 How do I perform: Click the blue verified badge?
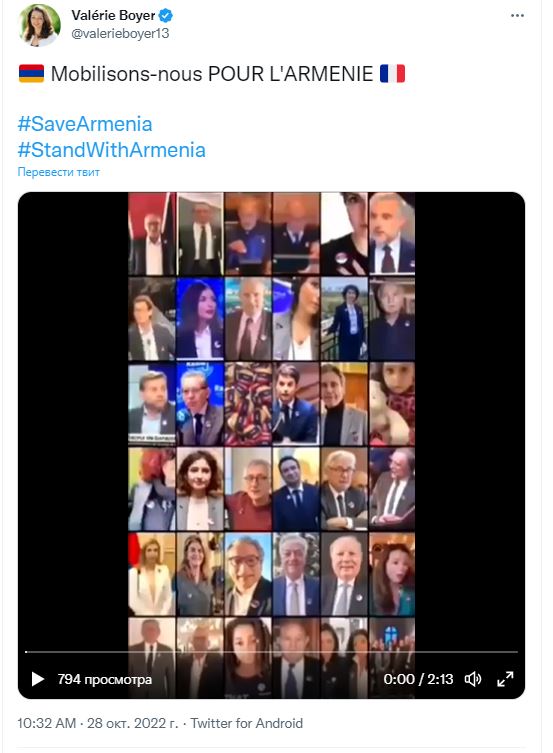click(x=166, y=15)
